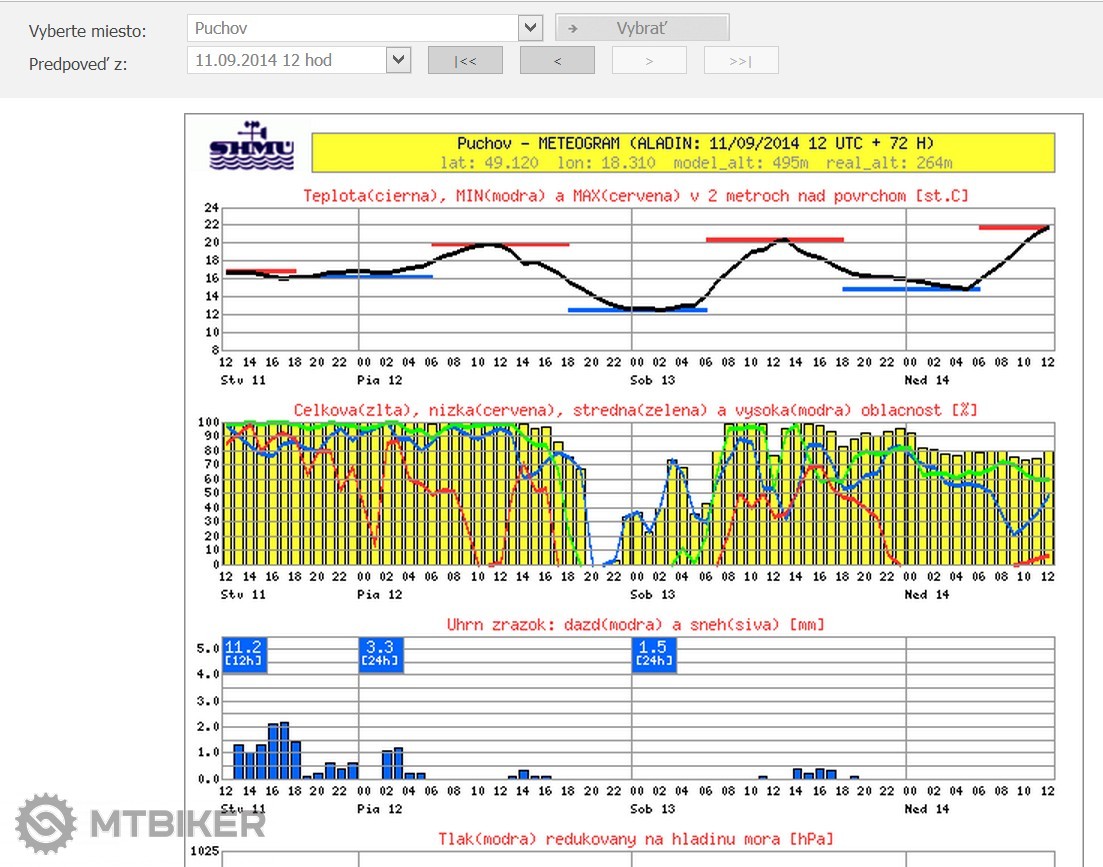Click the SHMU logo icon
The height and width of the screenshot is (867, 1103).
tap(251, 147)
